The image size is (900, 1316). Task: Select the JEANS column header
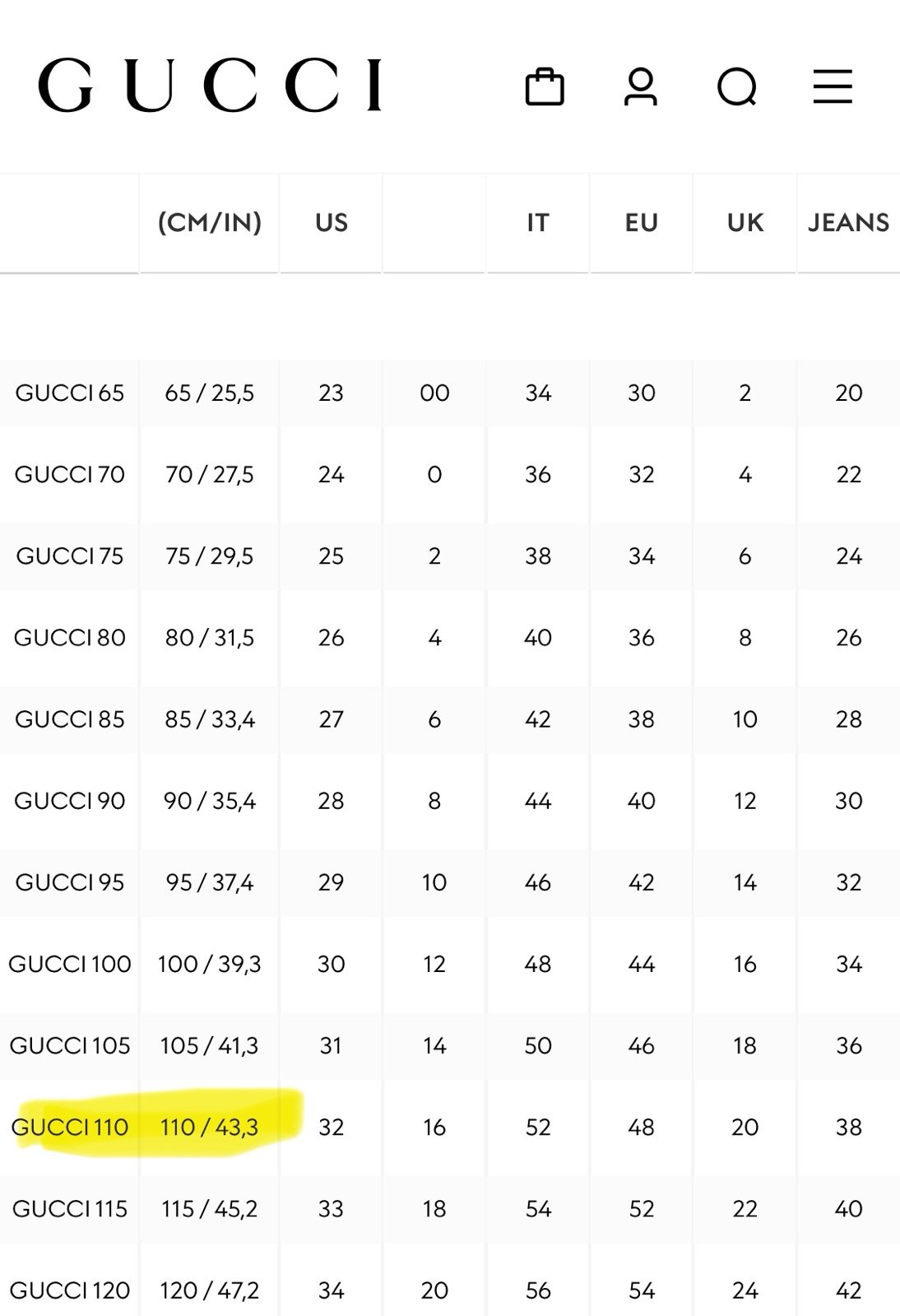848,222
